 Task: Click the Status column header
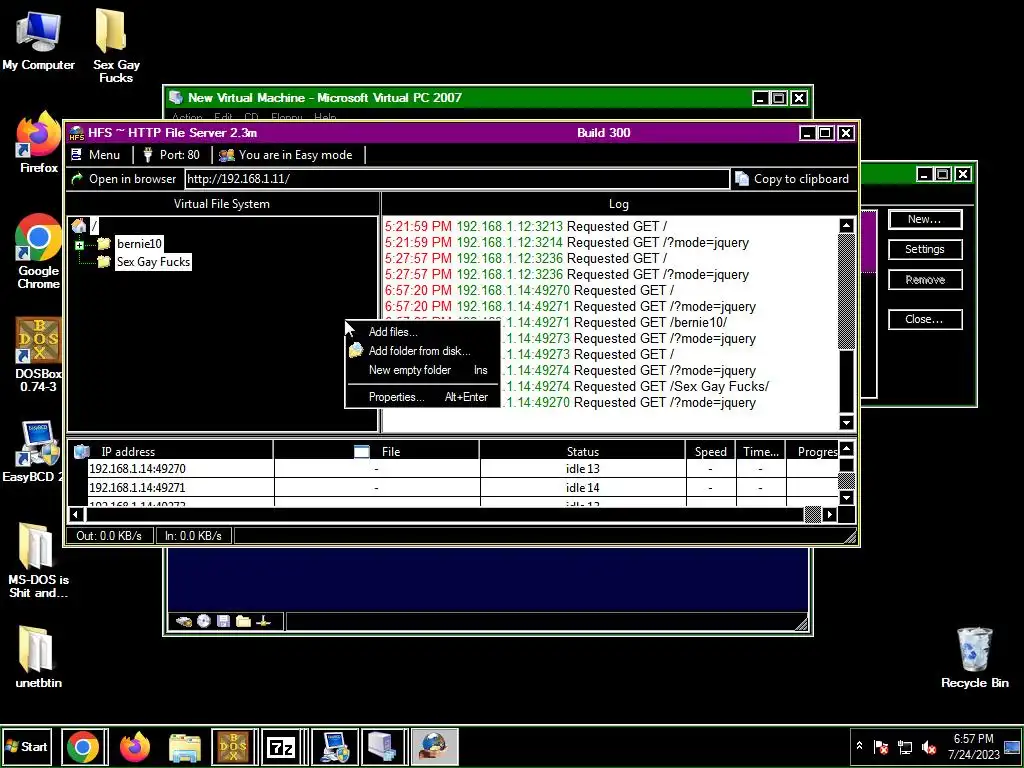tap(583, 451)
